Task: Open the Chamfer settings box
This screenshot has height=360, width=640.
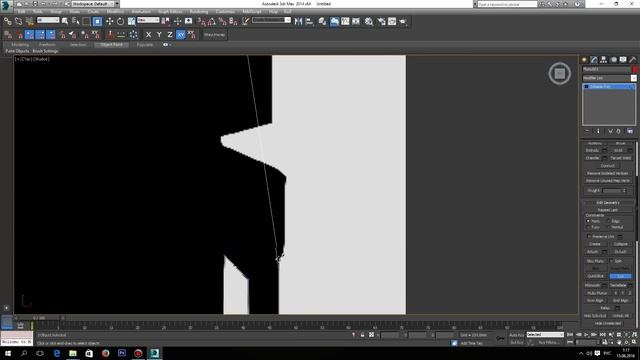Action: [x=604, y=158]
